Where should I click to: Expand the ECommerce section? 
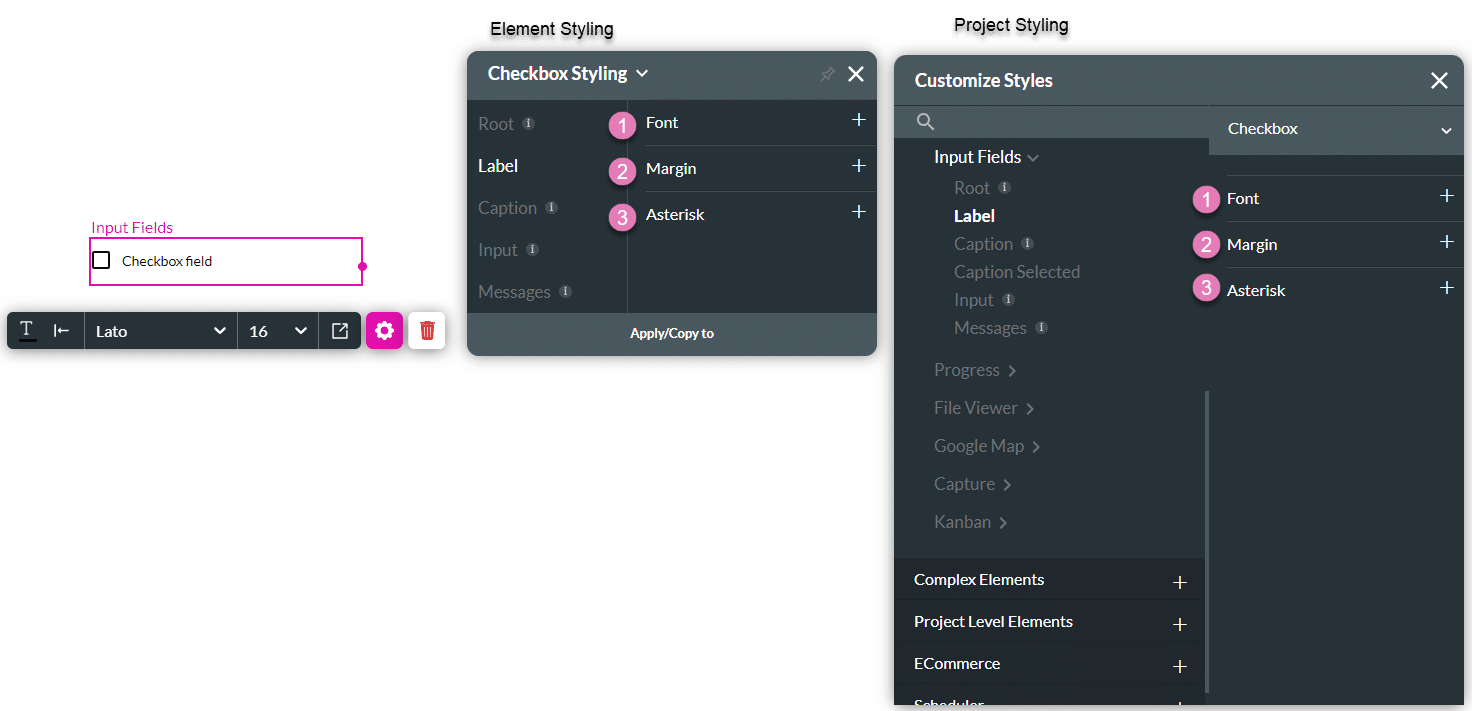pos(1180,666)
